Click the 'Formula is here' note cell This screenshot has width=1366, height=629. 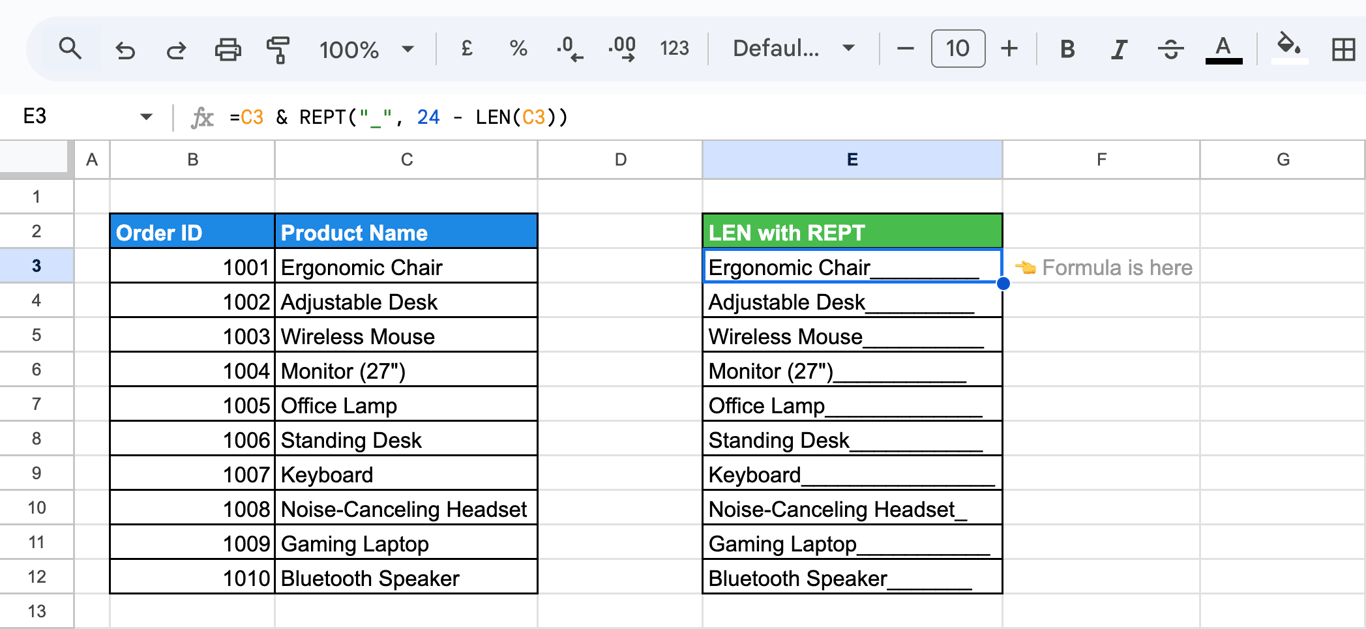coord(1101,267)
